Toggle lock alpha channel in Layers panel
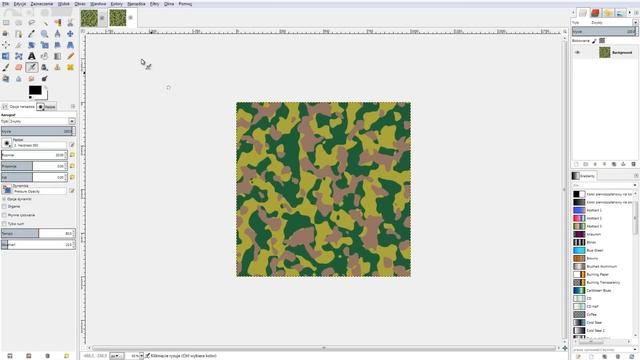640x360 pixels. (x=602, y=40)
